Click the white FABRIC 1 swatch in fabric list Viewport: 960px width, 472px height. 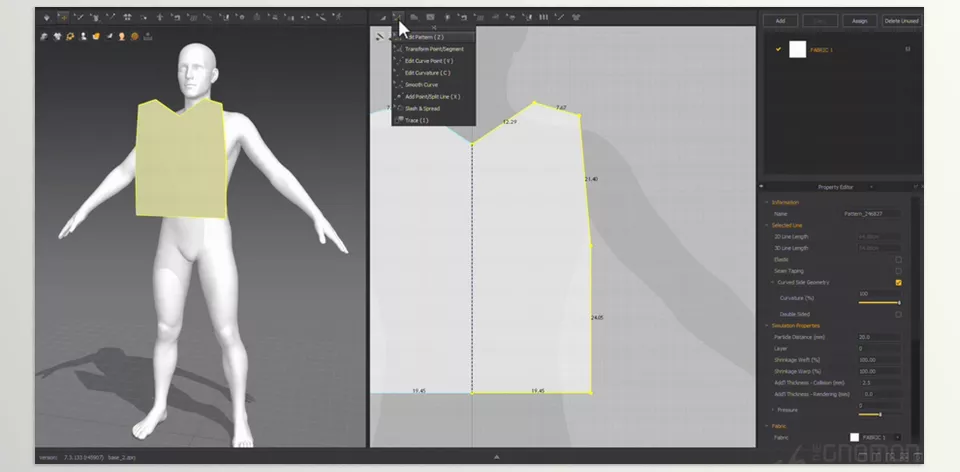coord(797,50)
